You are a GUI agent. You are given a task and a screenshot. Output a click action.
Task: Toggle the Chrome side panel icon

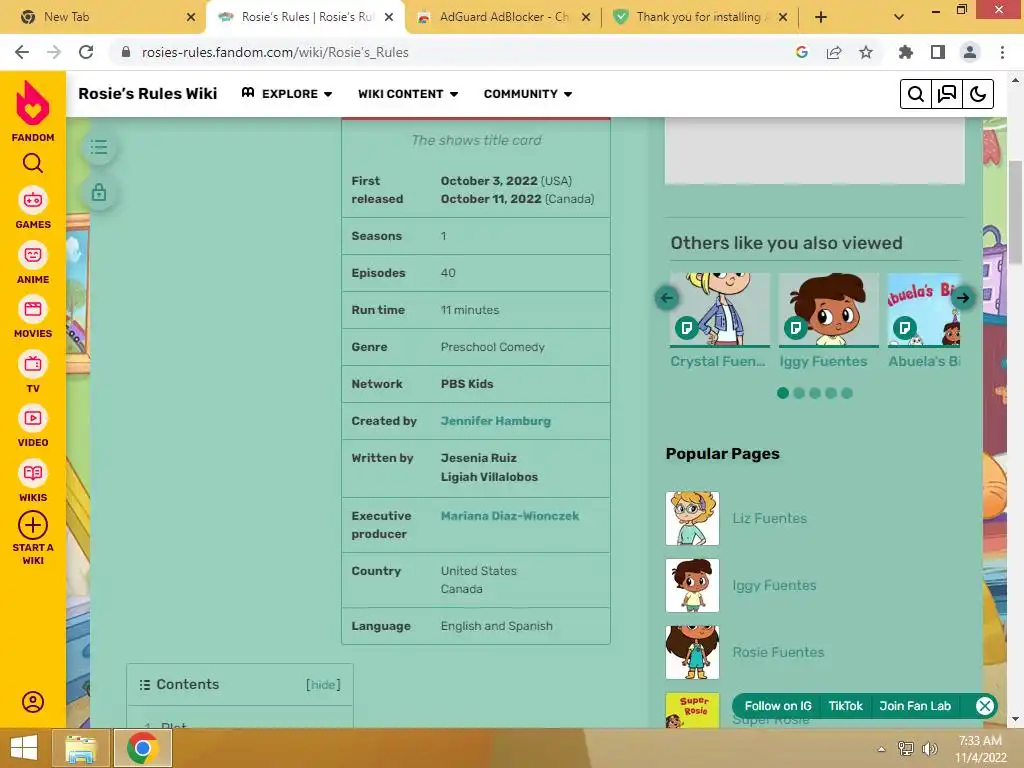tap(938, 52)
